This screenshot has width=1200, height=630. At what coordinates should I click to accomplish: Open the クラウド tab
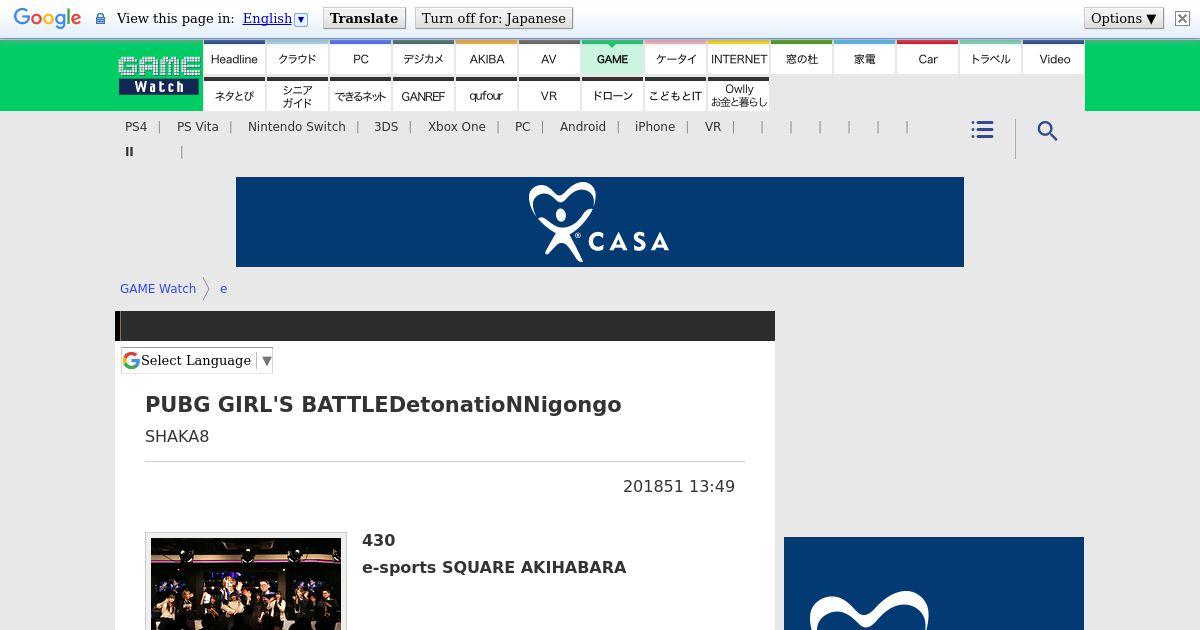coord(297,59)
